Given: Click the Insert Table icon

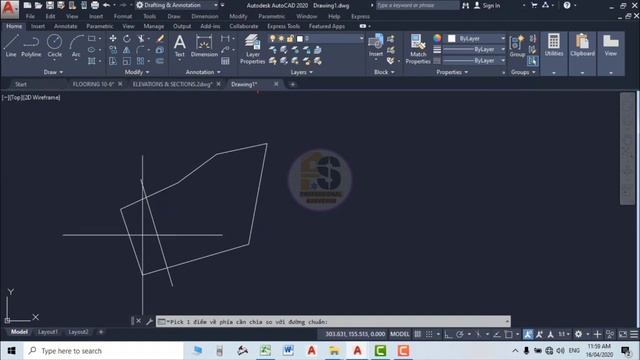Looking at the screenshot, I should (x=225, y=61).
